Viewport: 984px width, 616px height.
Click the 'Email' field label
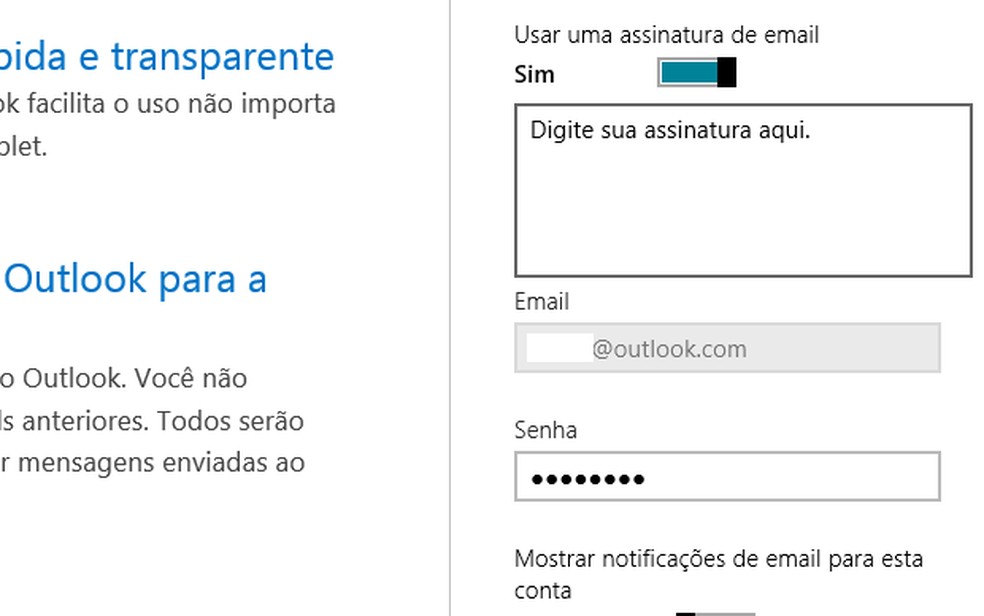point(541,301)
